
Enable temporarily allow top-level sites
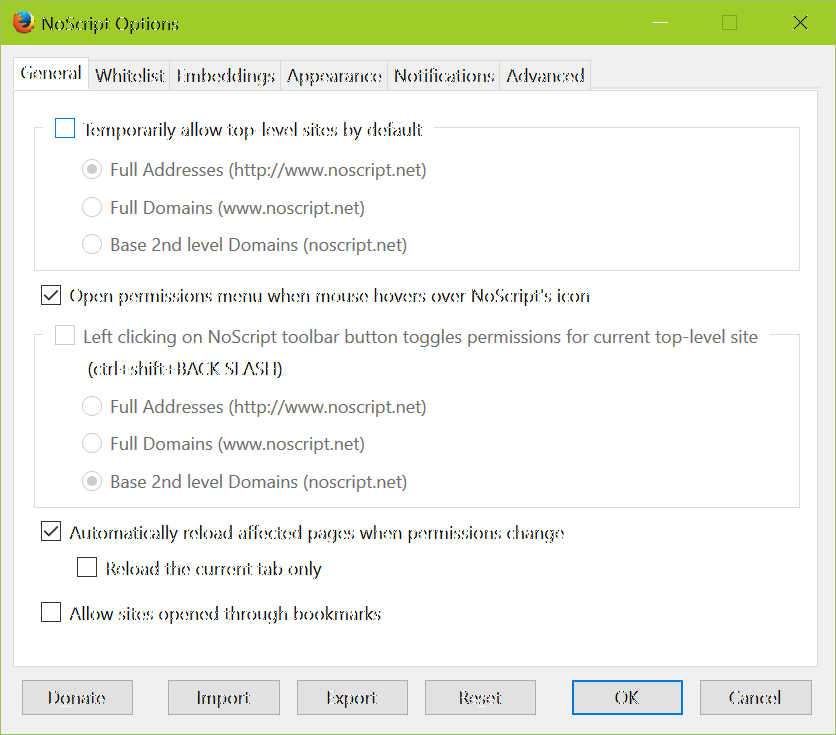(65, 129)
